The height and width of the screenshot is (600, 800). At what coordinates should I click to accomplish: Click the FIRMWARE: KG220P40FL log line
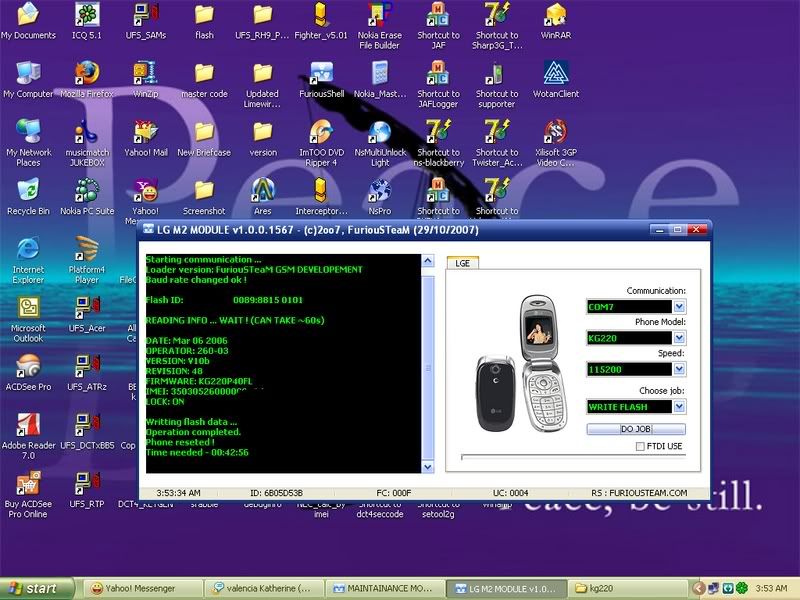pos(198,381)
